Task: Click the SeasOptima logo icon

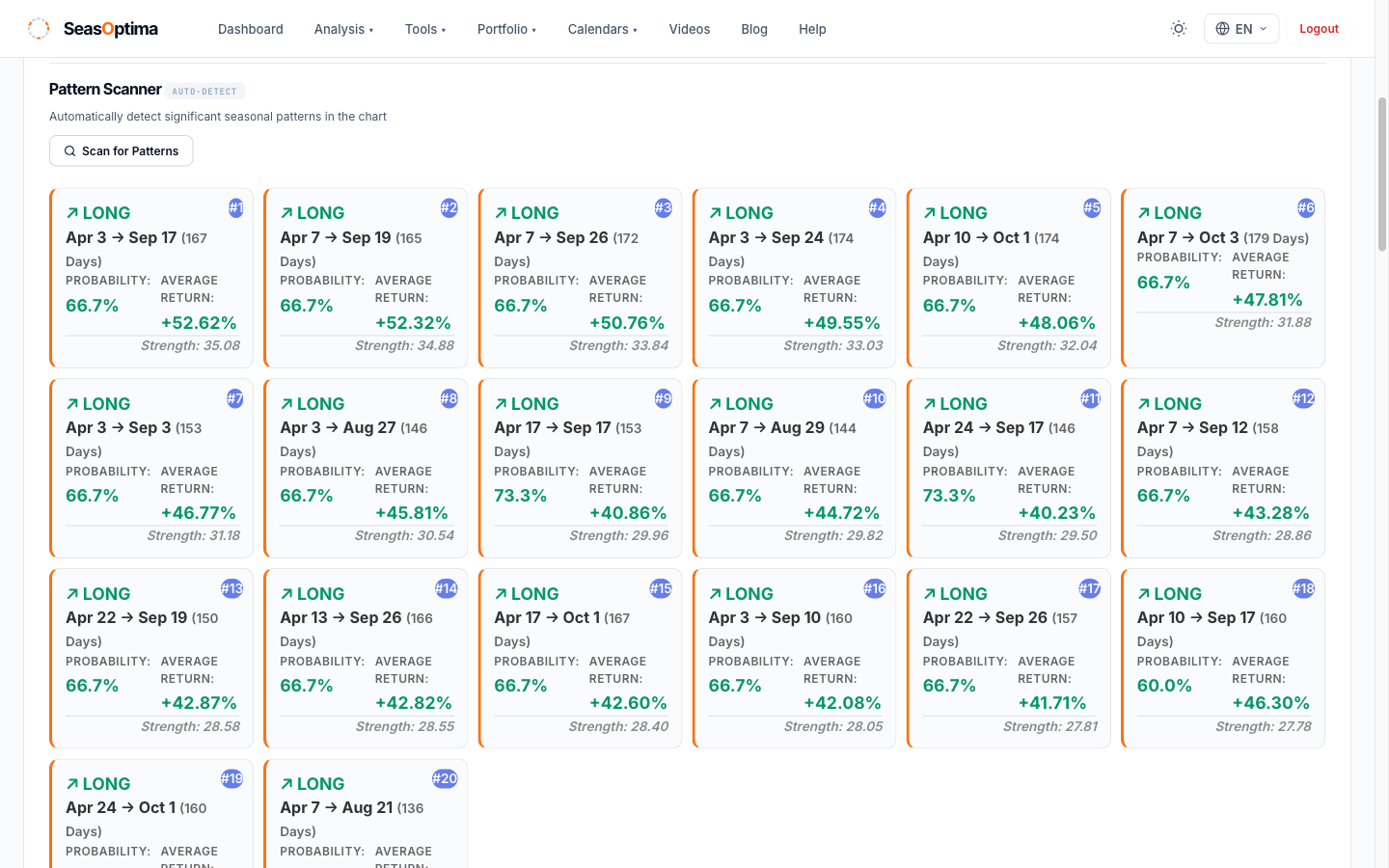Action: click(39, 29)
